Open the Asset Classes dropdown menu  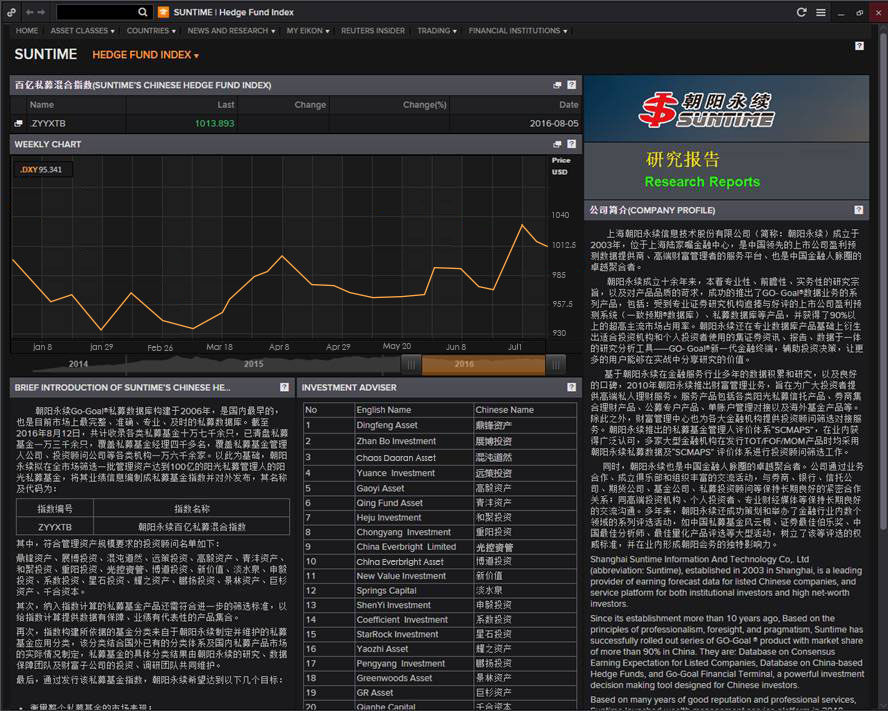click(x=82, y=31)
